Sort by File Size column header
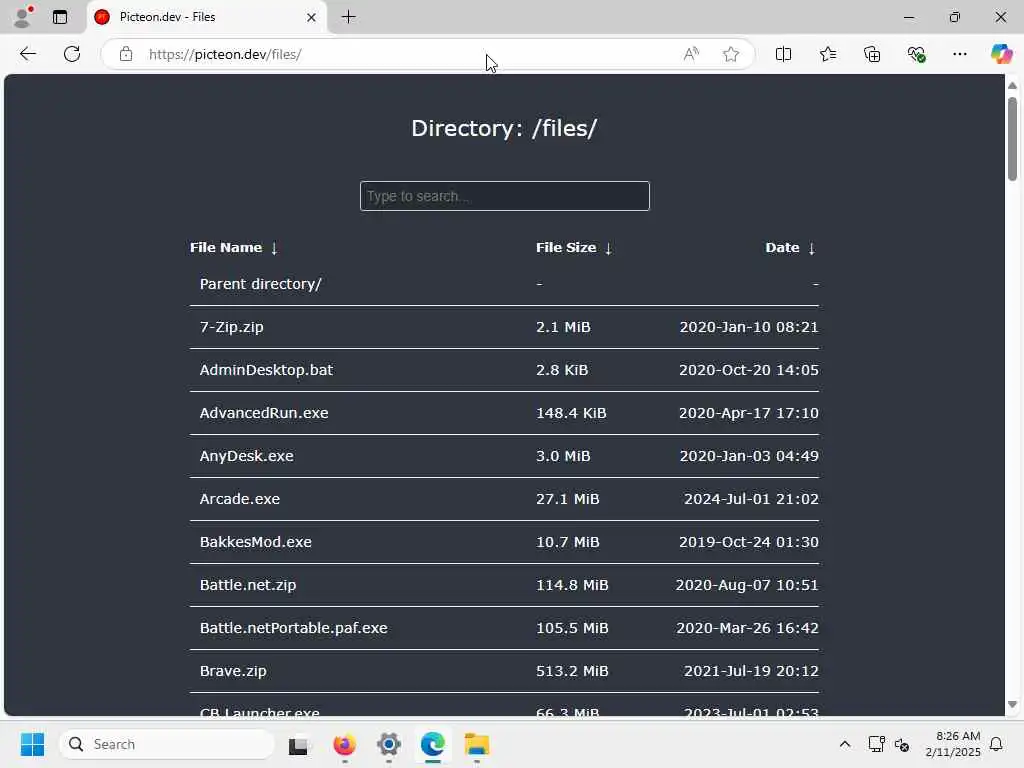Viewport: 1024px width, 768px height. (574, 248)
